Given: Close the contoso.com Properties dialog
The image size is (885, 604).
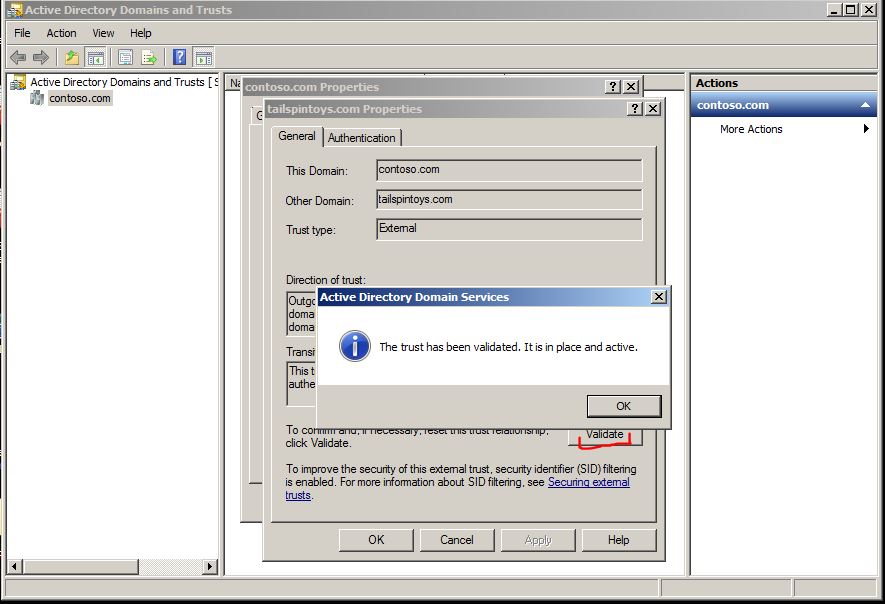Looking at the screenshot, I should click(x=631, y=86).
